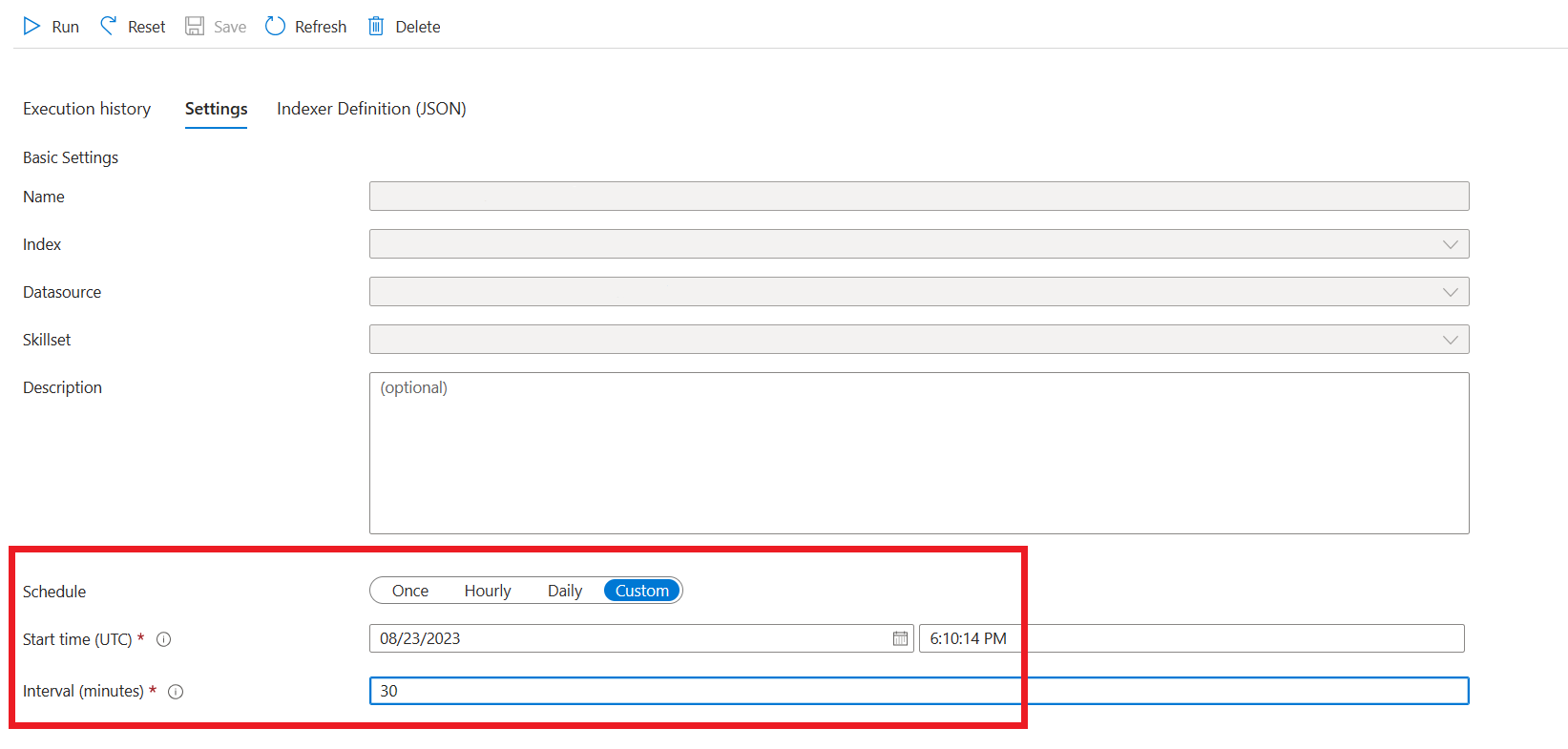Viewport: 1568px width, 749px height.
Task: Click the Start time (UTC) label
Action: point(77,639)
